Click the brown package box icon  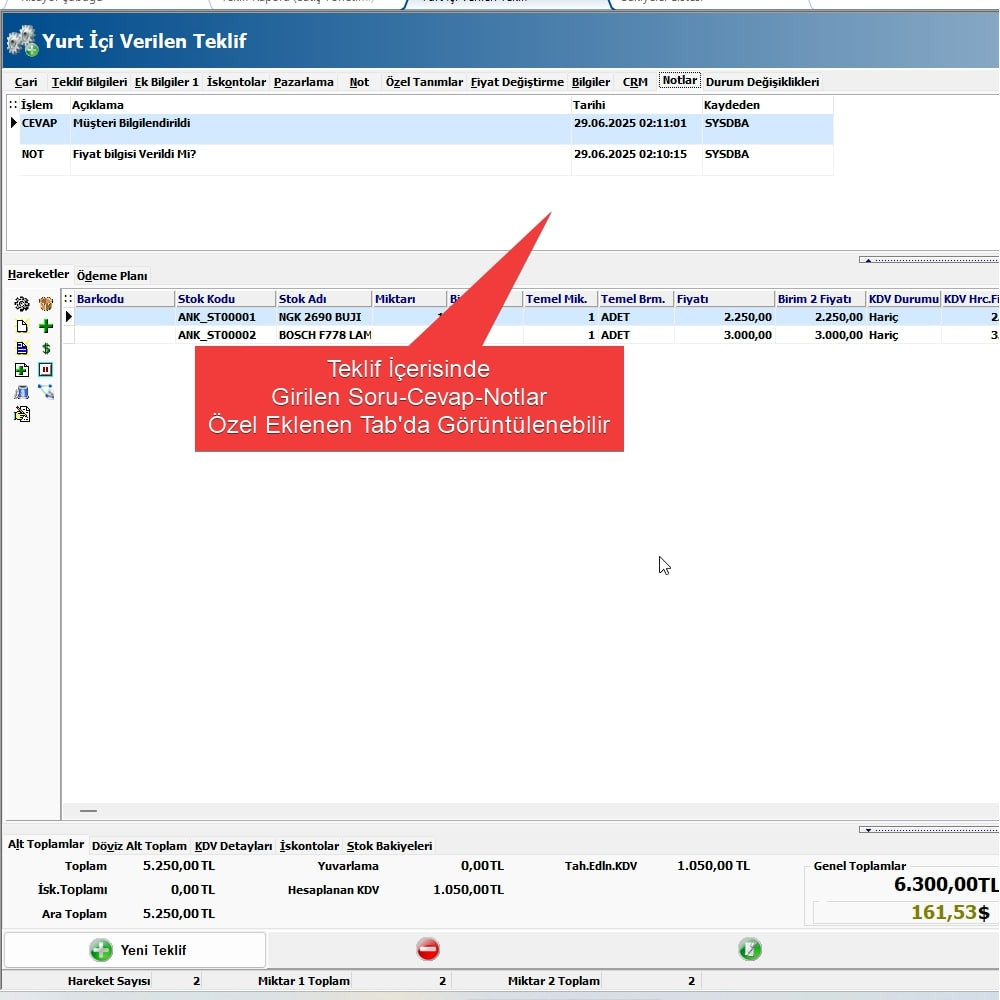46,304
